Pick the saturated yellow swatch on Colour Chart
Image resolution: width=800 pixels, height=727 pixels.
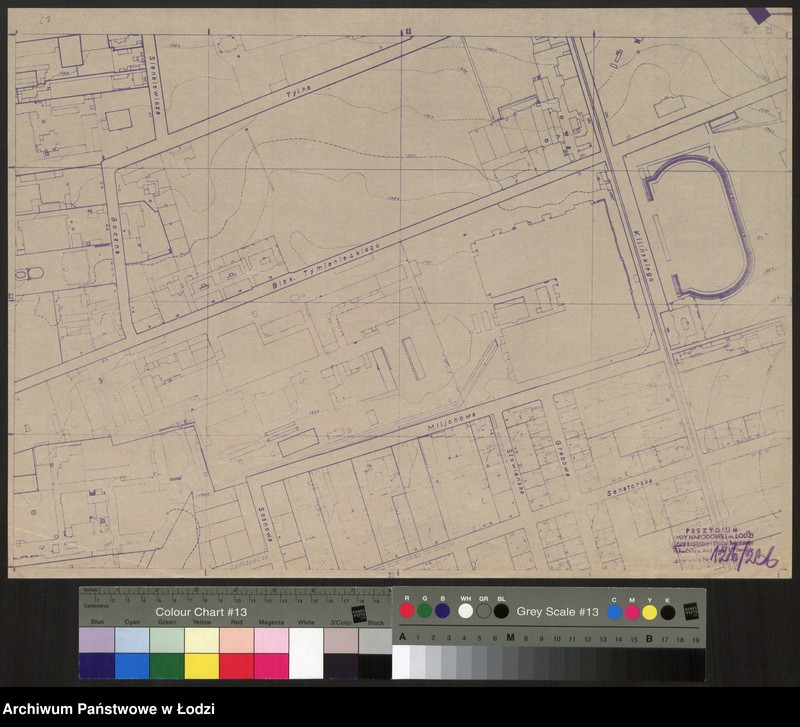click(202, 666)
